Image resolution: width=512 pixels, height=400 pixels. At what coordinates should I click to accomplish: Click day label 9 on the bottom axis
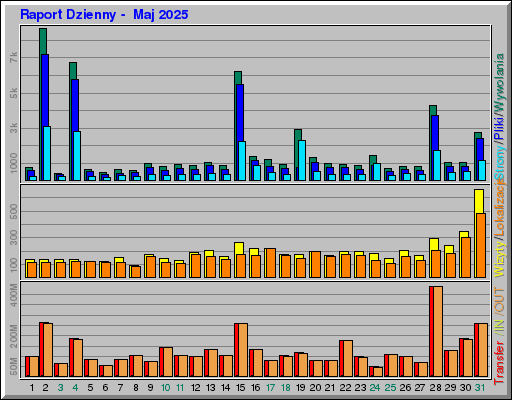coord(150,388)
